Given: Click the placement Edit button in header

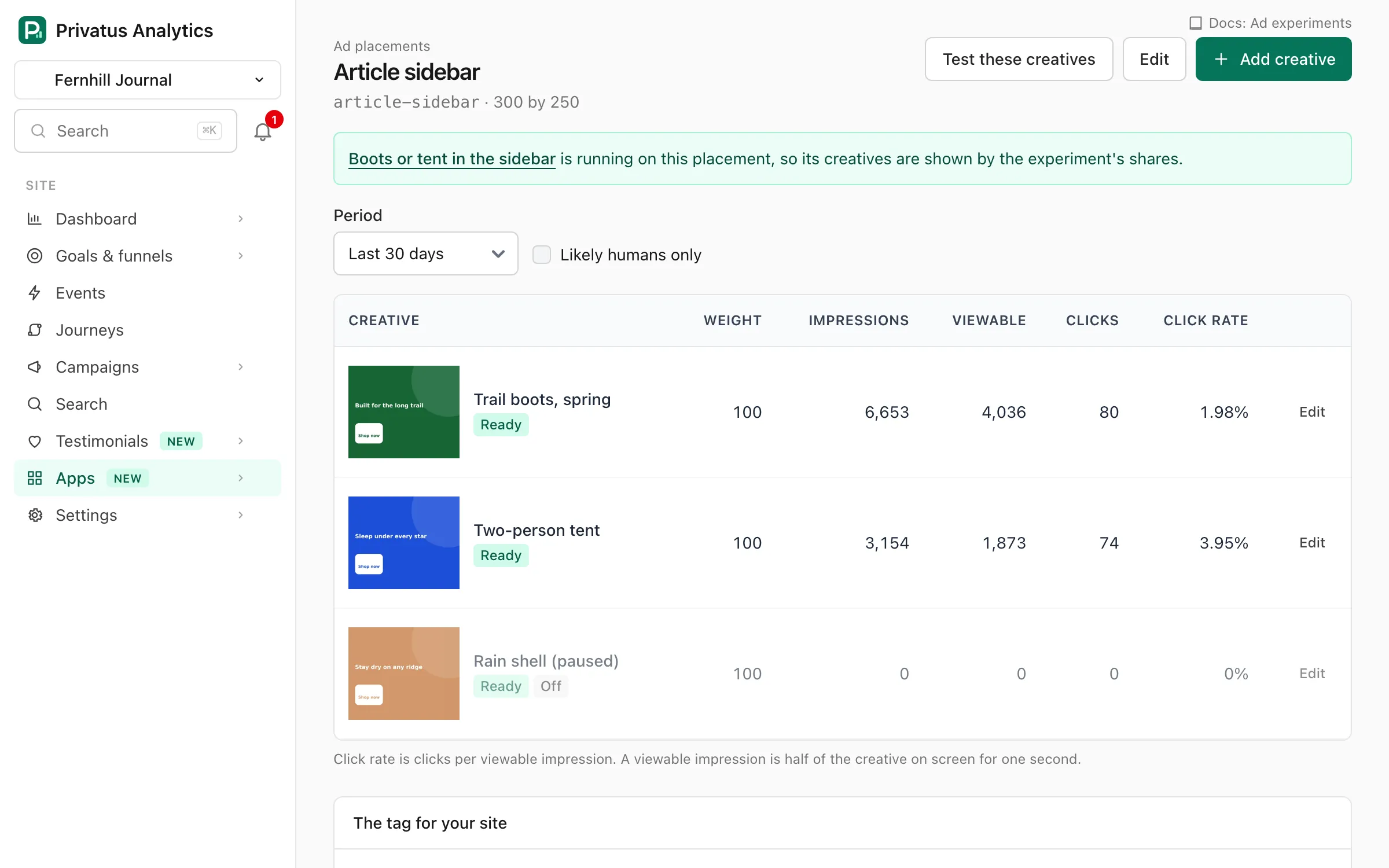Looking at the screenshot, I should (x=1154, y=59).
